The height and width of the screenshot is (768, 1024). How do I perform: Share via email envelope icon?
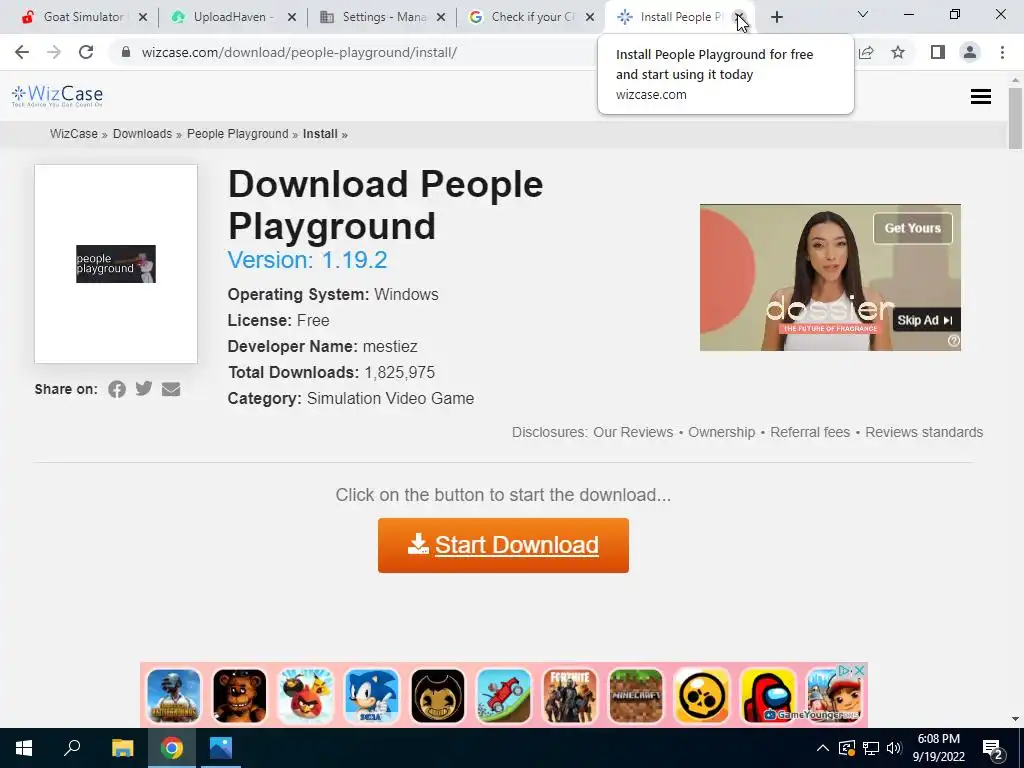[x=171, y=389]
